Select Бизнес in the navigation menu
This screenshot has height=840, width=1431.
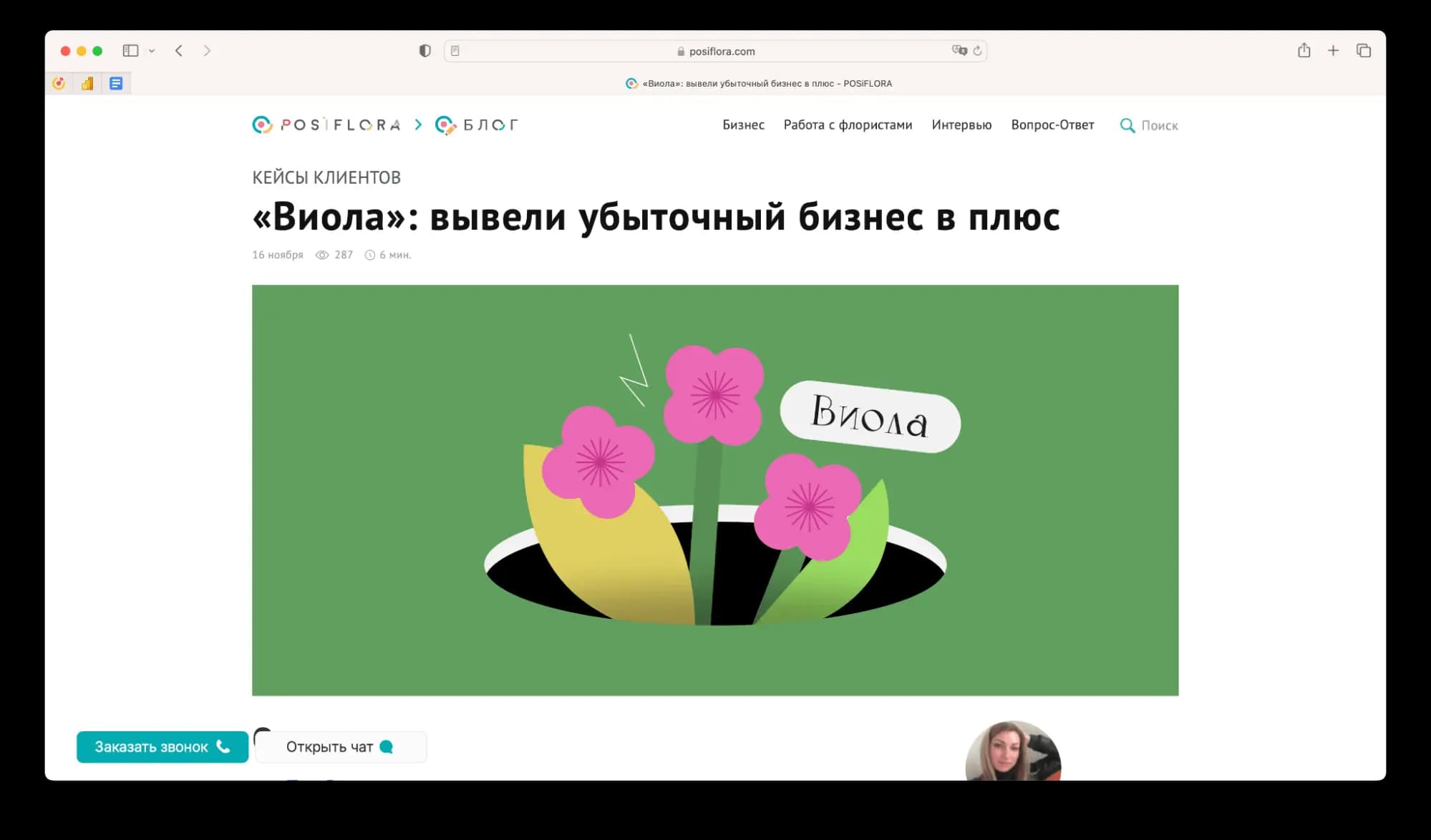point(743,125)
